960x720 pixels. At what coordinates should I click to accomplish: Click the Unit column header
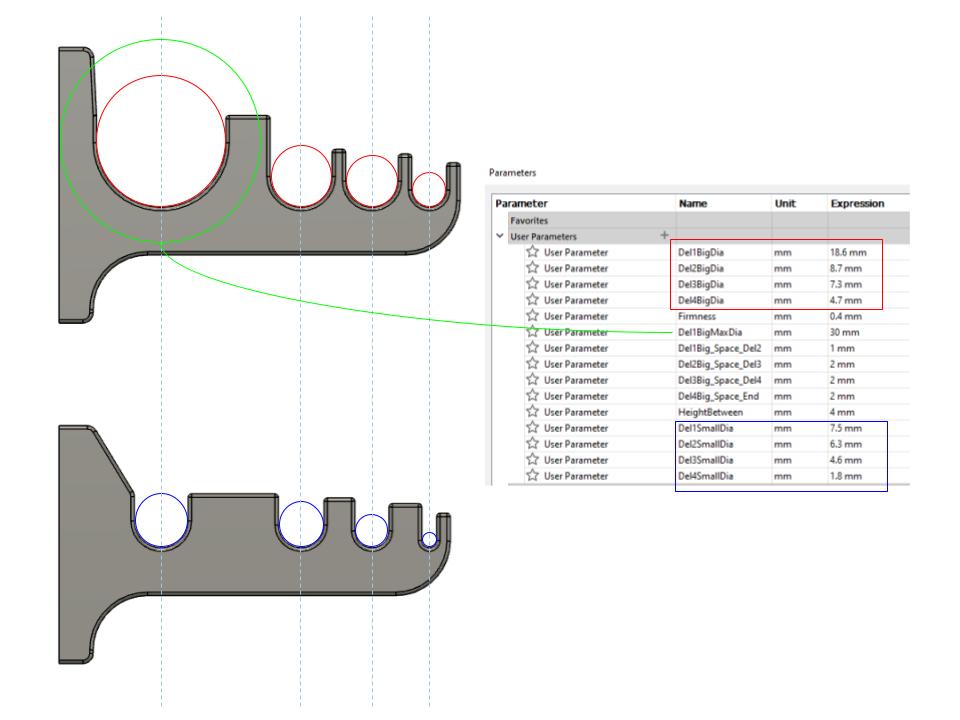pyautogui.click(x=785, y=203)
